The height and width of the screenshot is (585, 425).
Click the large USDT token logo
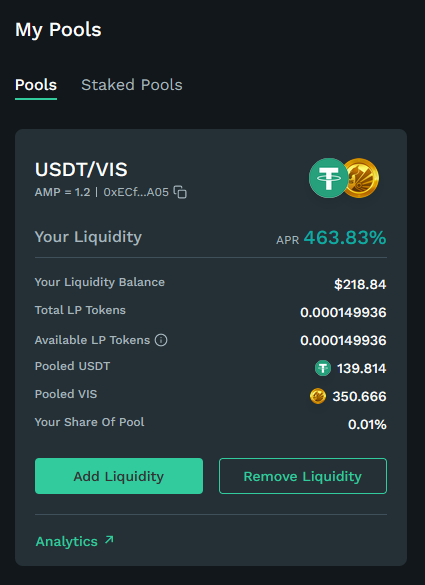[x=329, y=178]
